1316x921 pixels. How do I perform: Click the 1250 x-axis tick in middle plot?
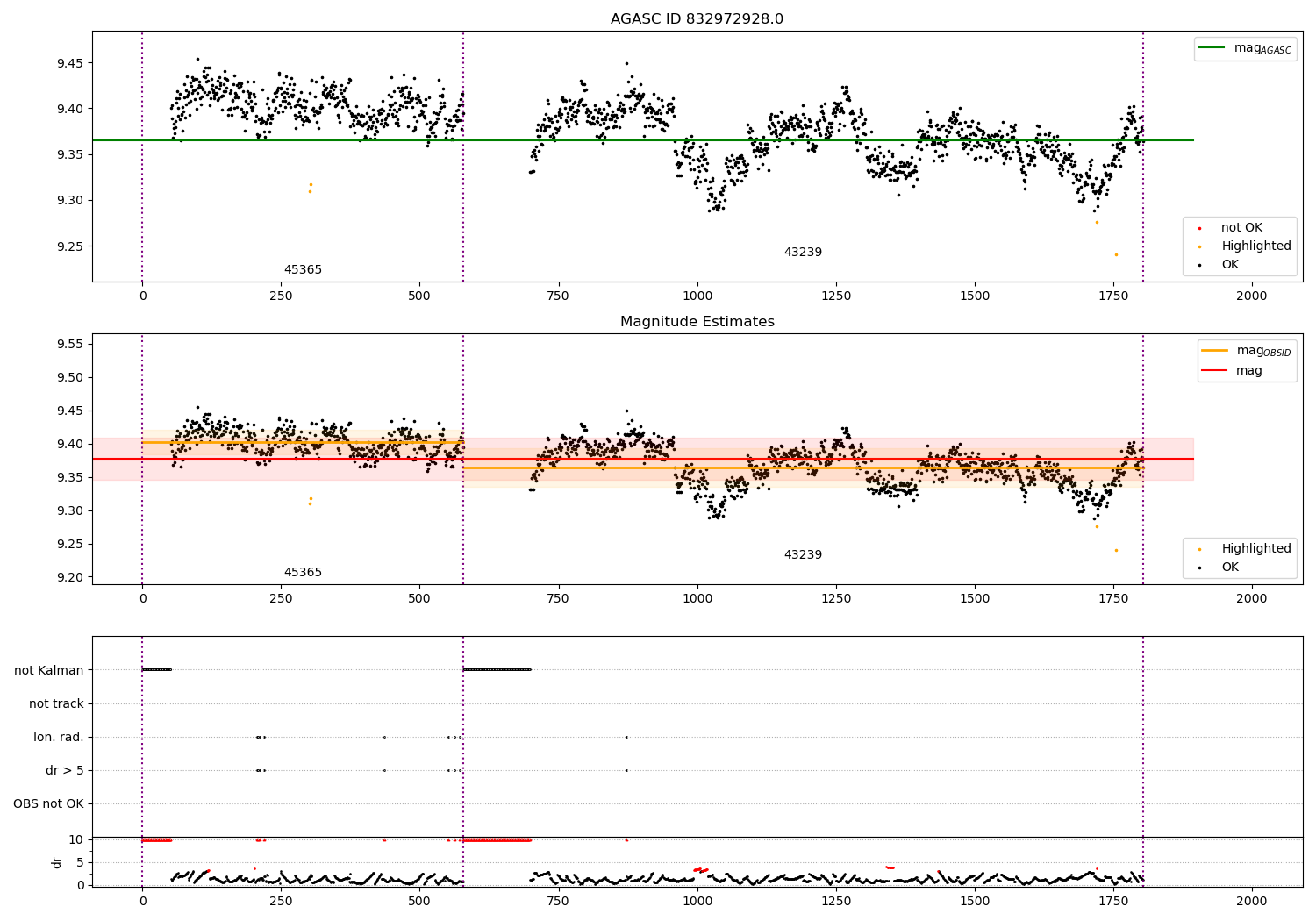835,598
